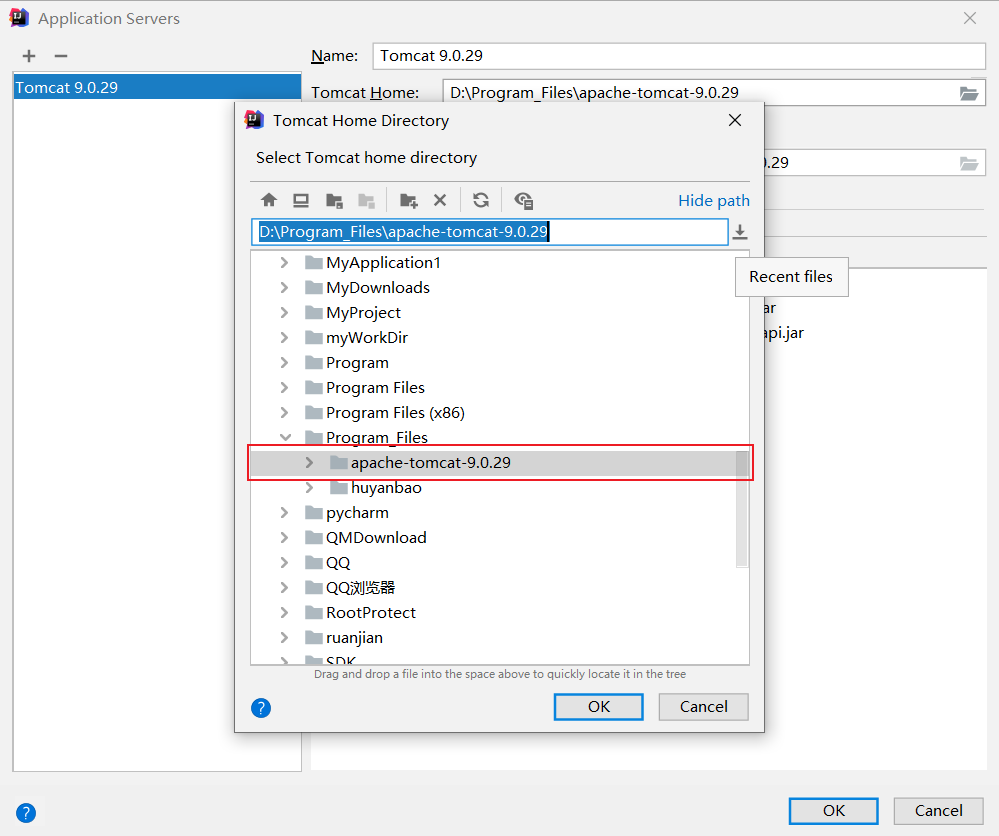
Task: Select the Program_Files folder row
Action: (x=500, y=437)
